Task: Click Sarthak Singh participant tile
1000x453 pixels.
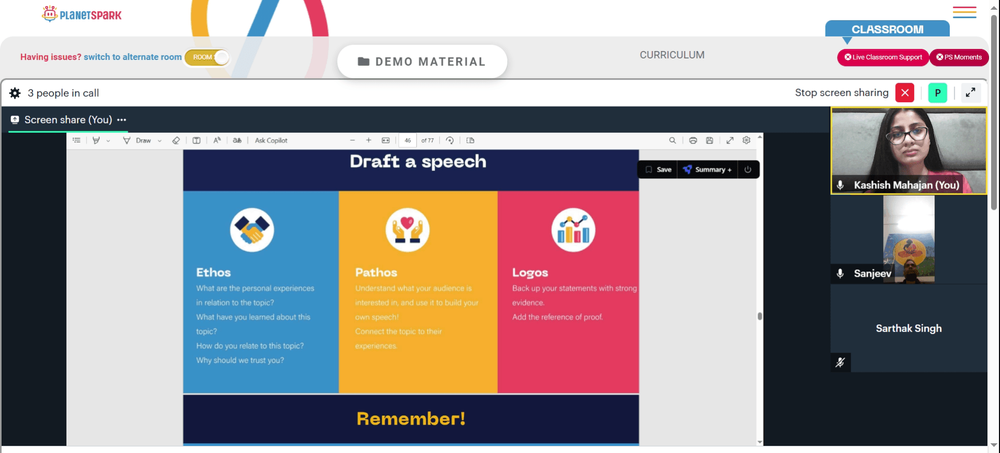Action: click(x=909, y=329)
